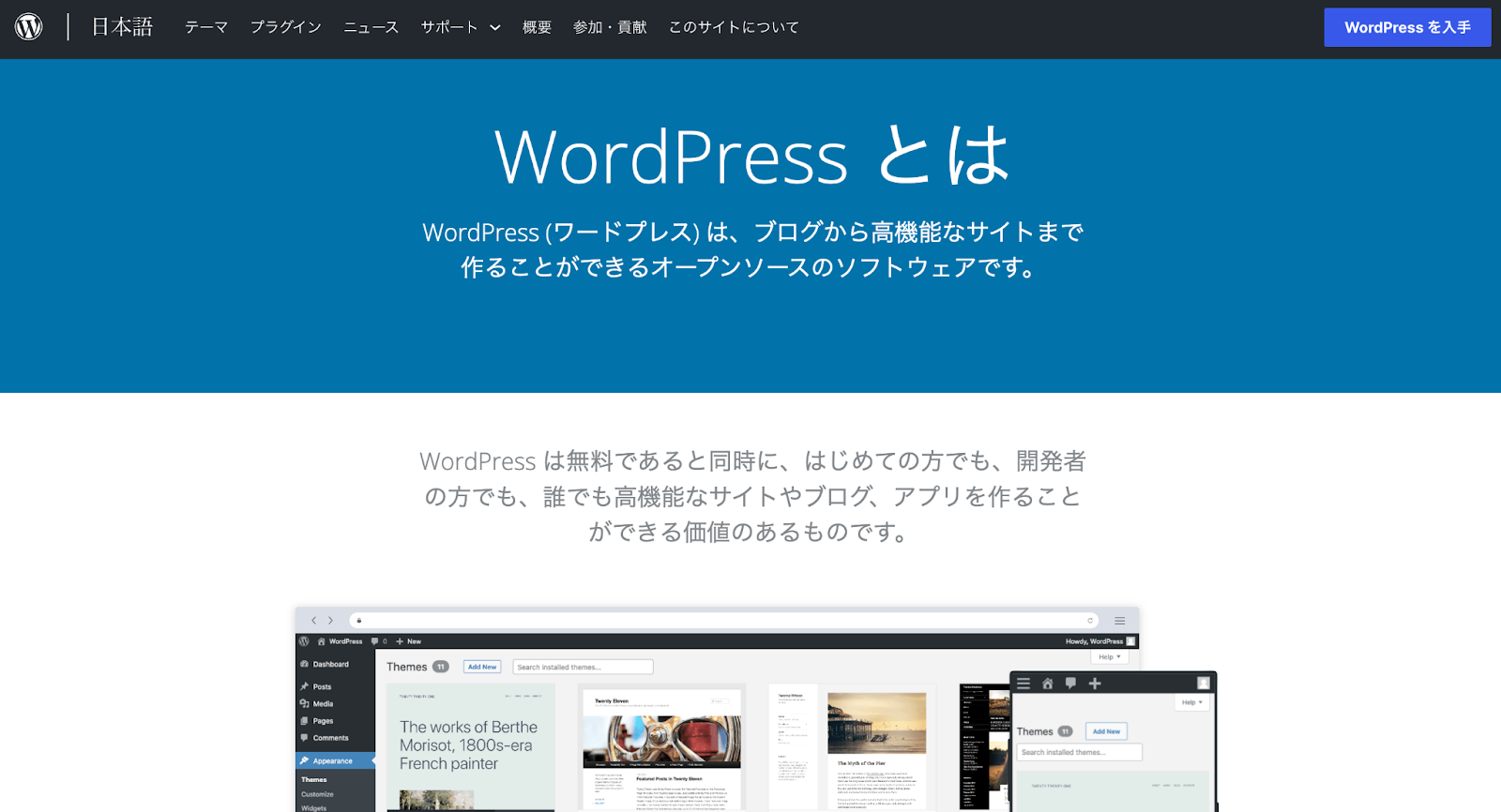
Task: Expand the Help dropdown in the mobile mockup
Action: 1191,702
